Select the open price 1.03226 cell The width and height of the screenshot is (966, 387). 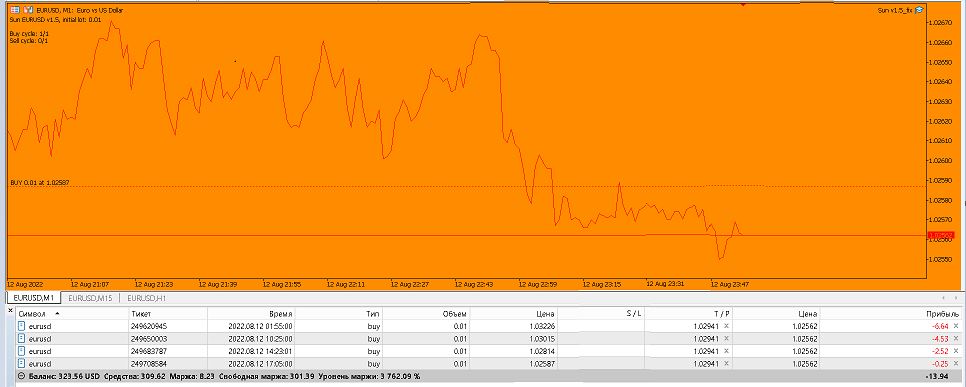tap(513, 327)
